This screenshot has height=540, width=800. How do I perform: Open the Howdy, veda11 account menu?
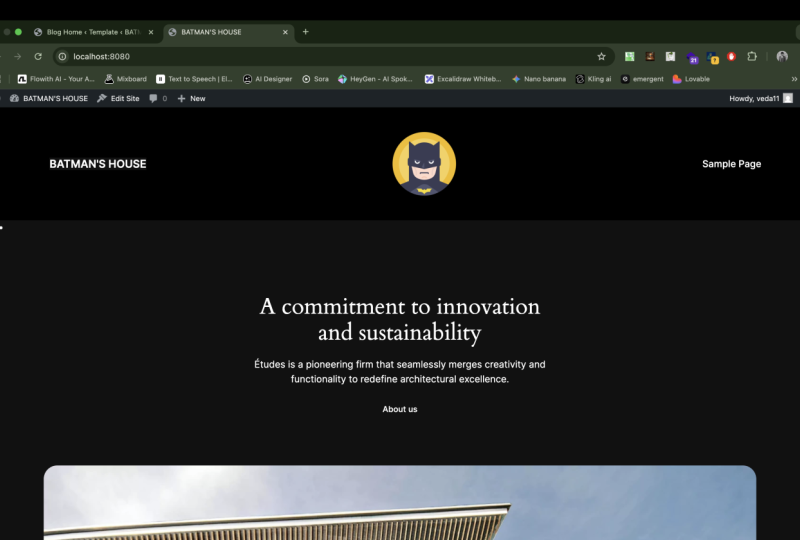761,99
